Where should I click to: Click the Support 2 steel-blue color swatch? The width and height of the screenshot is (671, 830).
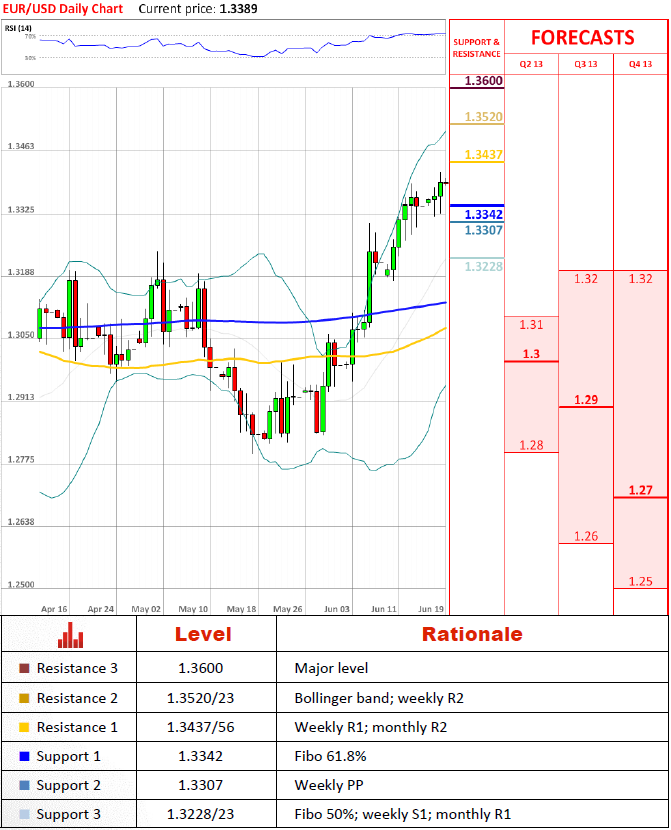click(x=24, y=785)
